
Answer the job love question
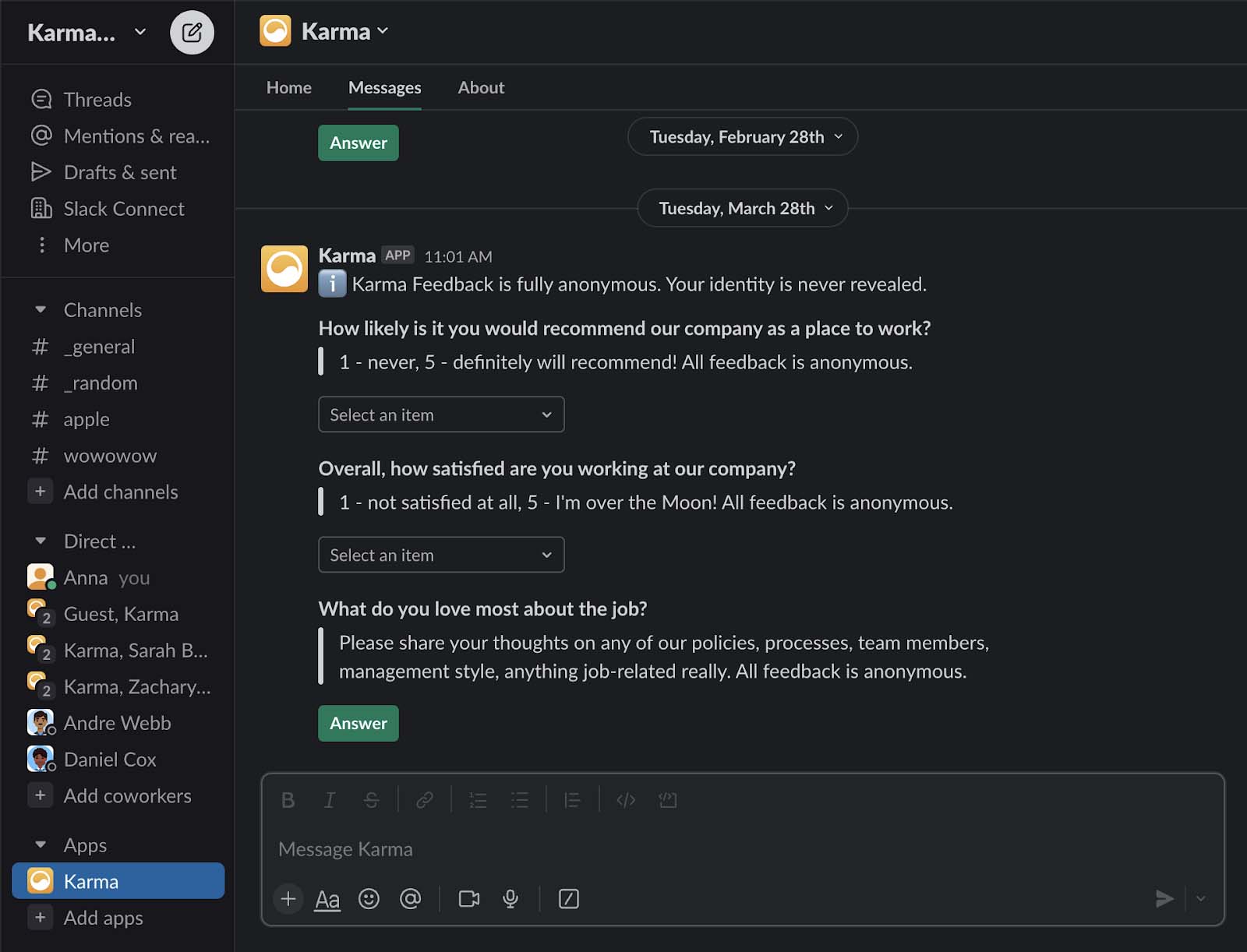[358, 723]
